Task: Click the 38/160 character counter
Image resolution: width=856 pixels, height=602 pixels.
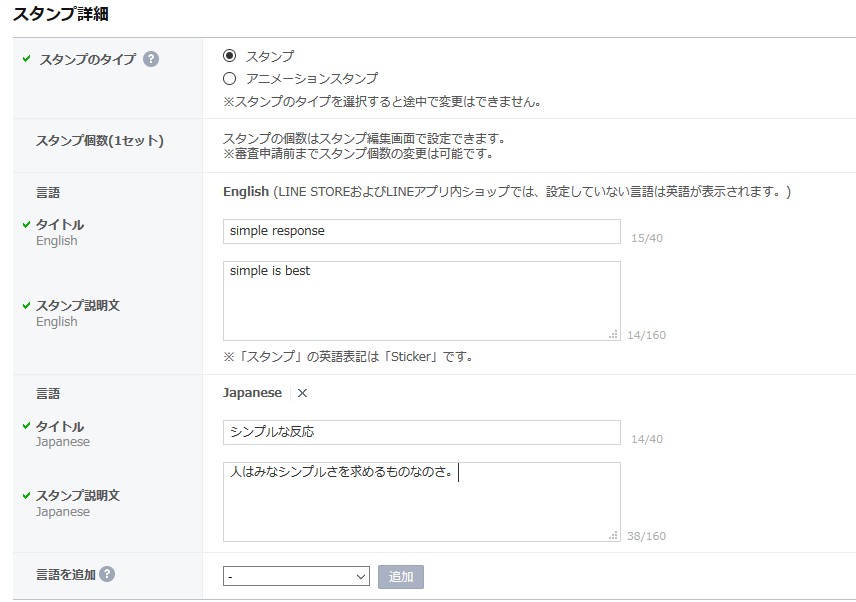Action: tap(646, 536)
